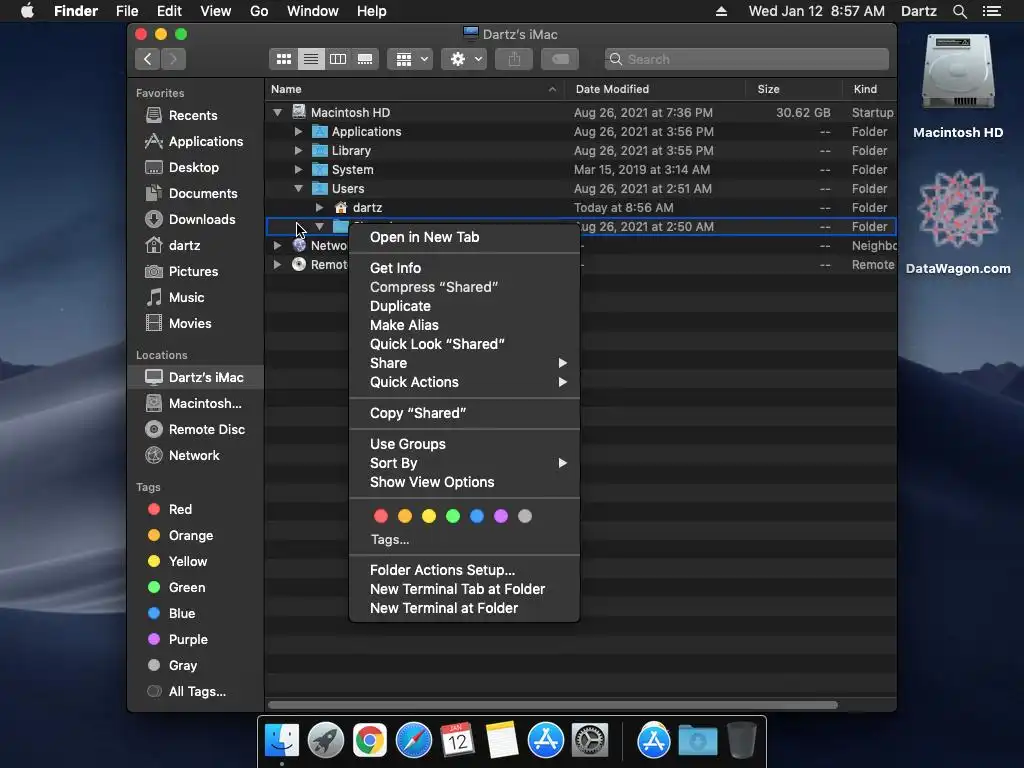Viewport: 1024px width, 768px height.
Task: Open the Quick Actions submenu
Action: point(464,382)
